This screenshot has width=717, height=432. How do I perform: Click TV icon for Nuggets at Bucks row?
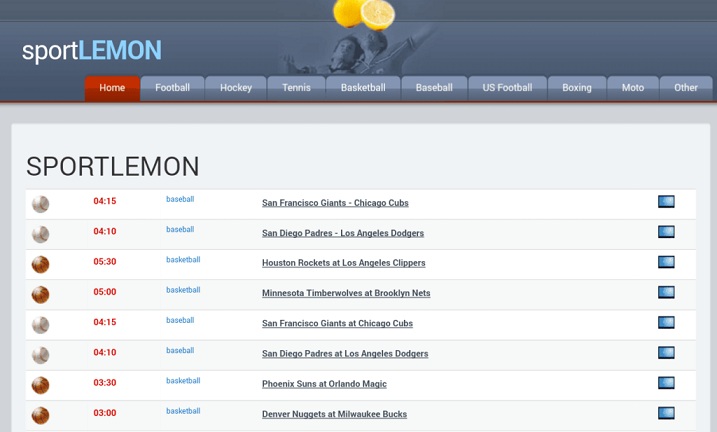[x=666, y=413]
